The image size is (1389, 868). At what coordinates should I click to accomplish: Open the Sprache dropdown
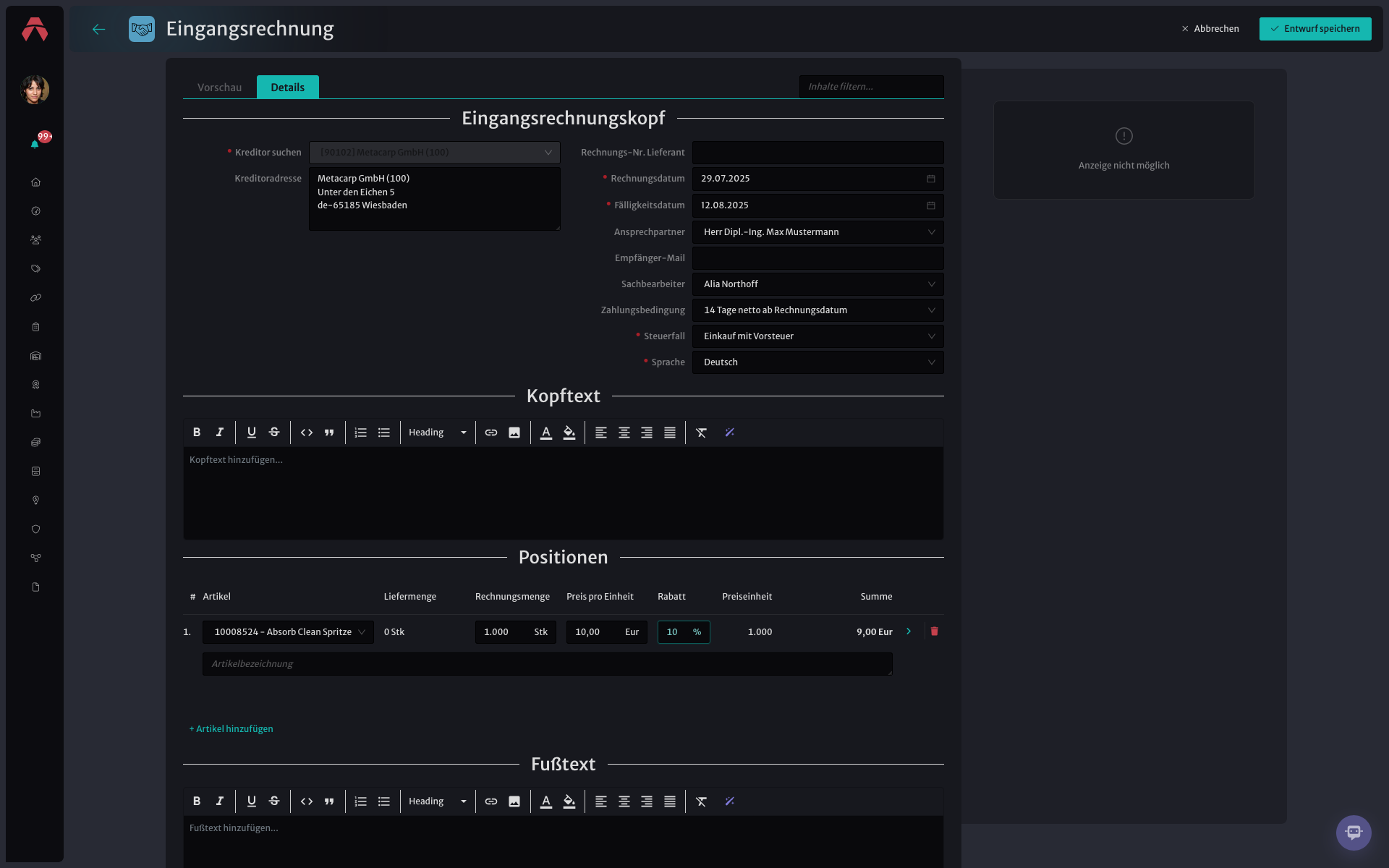[x=818, y=362]
